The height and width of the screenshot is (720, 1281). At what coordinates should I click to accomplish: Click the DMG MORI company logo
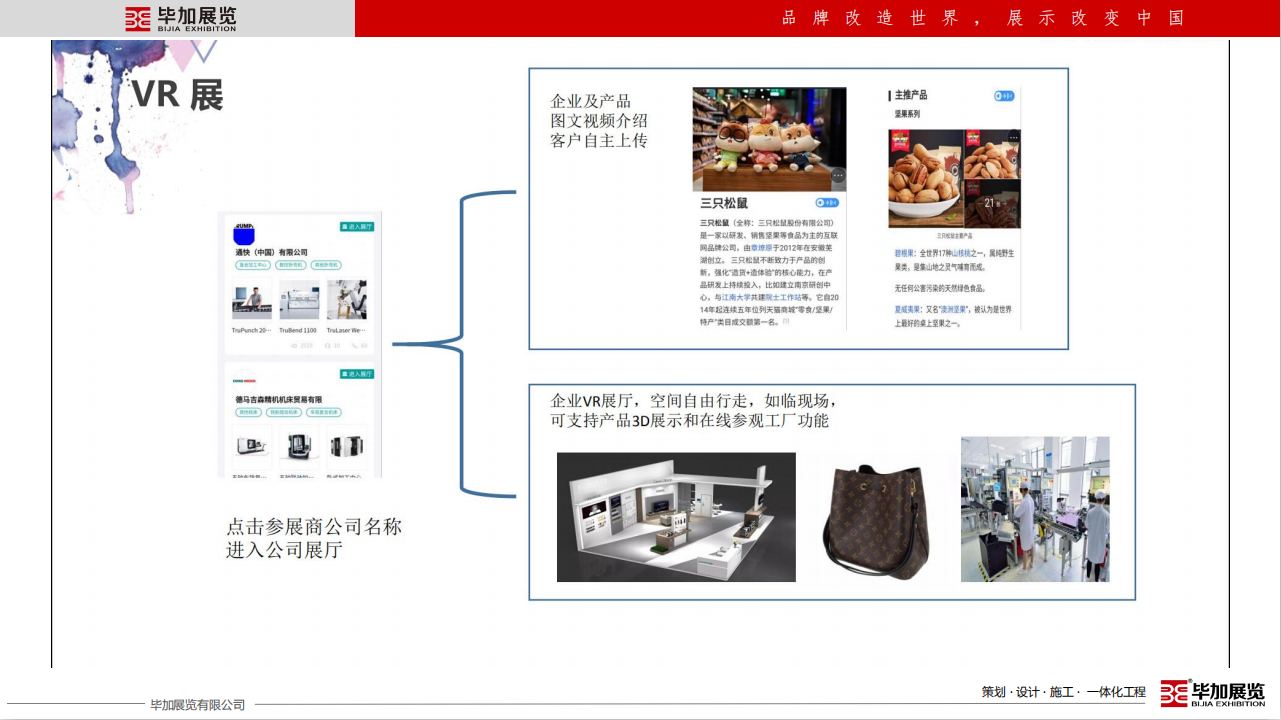coord(245,381)
